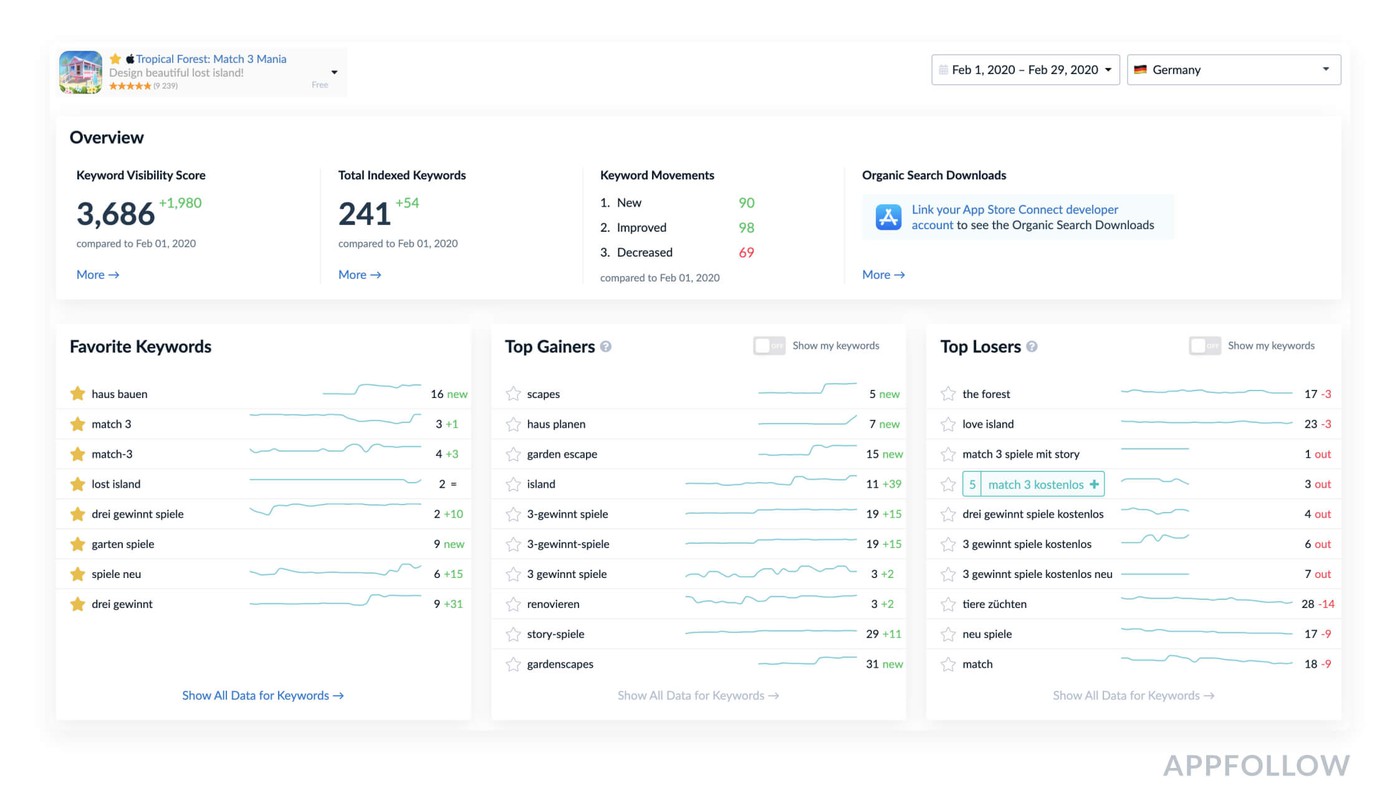Toggle Show my keywords in Top Gainers
1400x801 pixels.
(768, 346)
